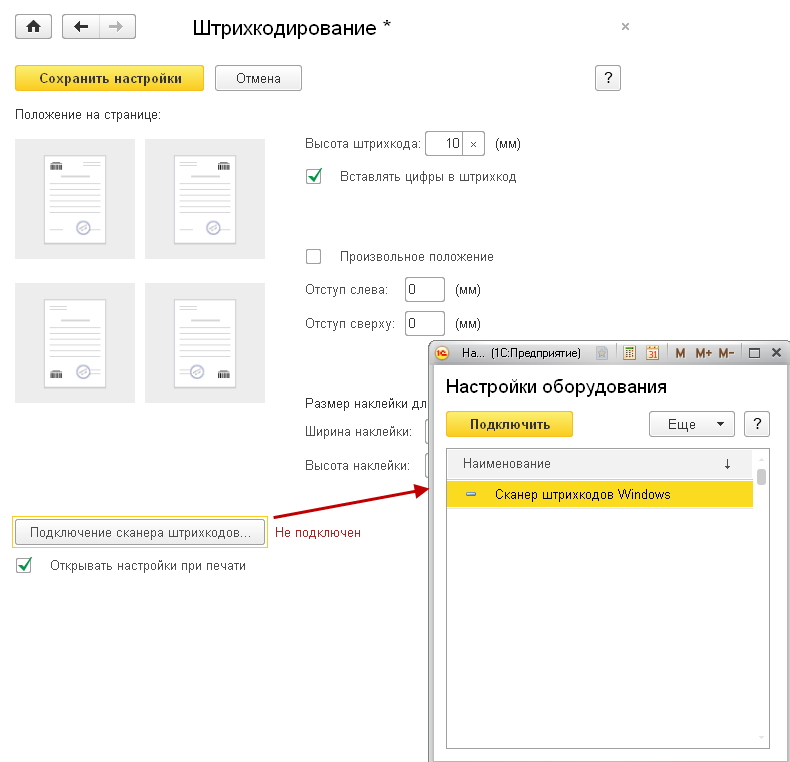Screen dimensions: 790x762
Task: Click "Сохранить настройки" button
Action: (110, 78)
